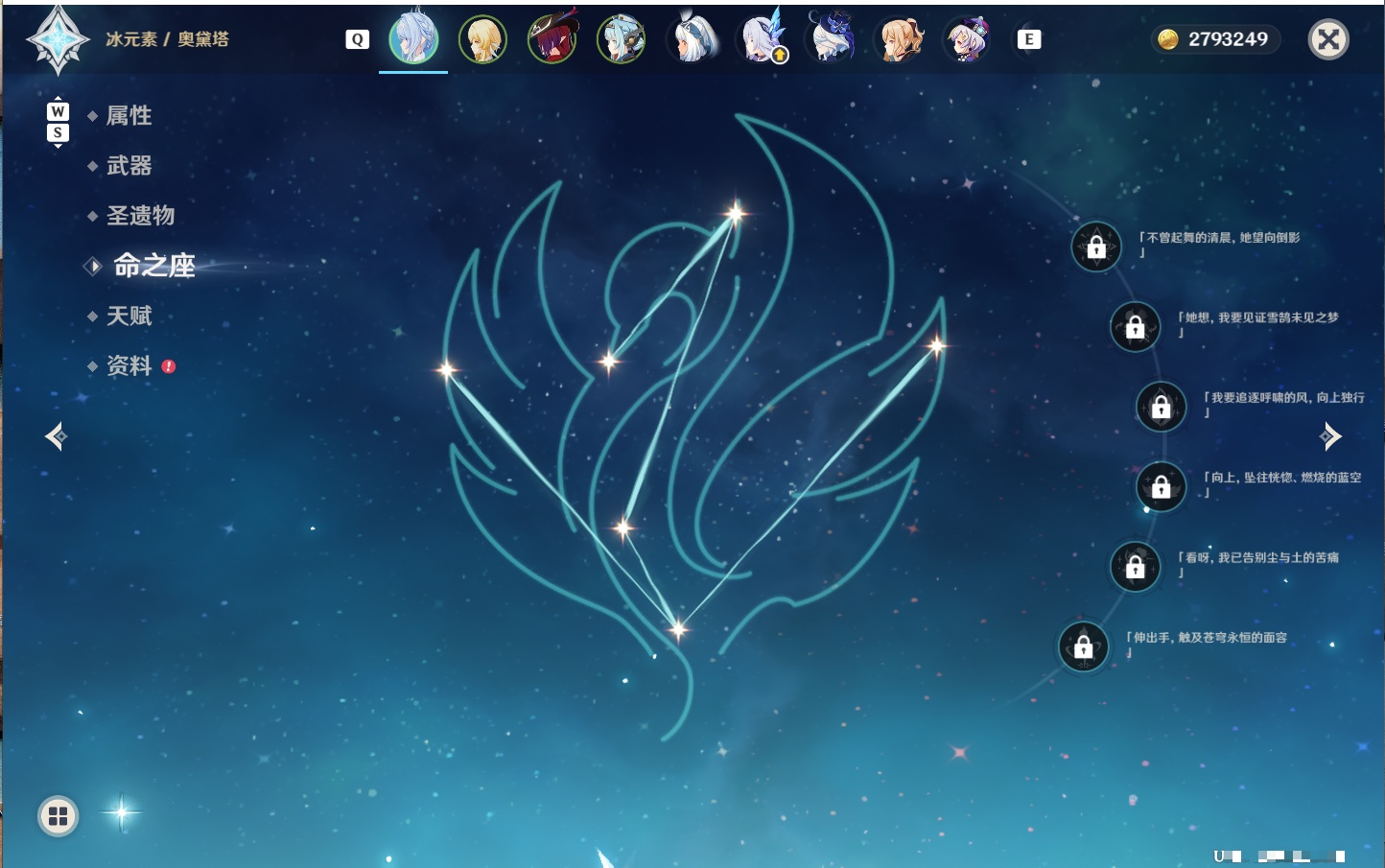1385x868 pixels.
Task: Close the character screen with the X button
Action: coord(1329,39)
